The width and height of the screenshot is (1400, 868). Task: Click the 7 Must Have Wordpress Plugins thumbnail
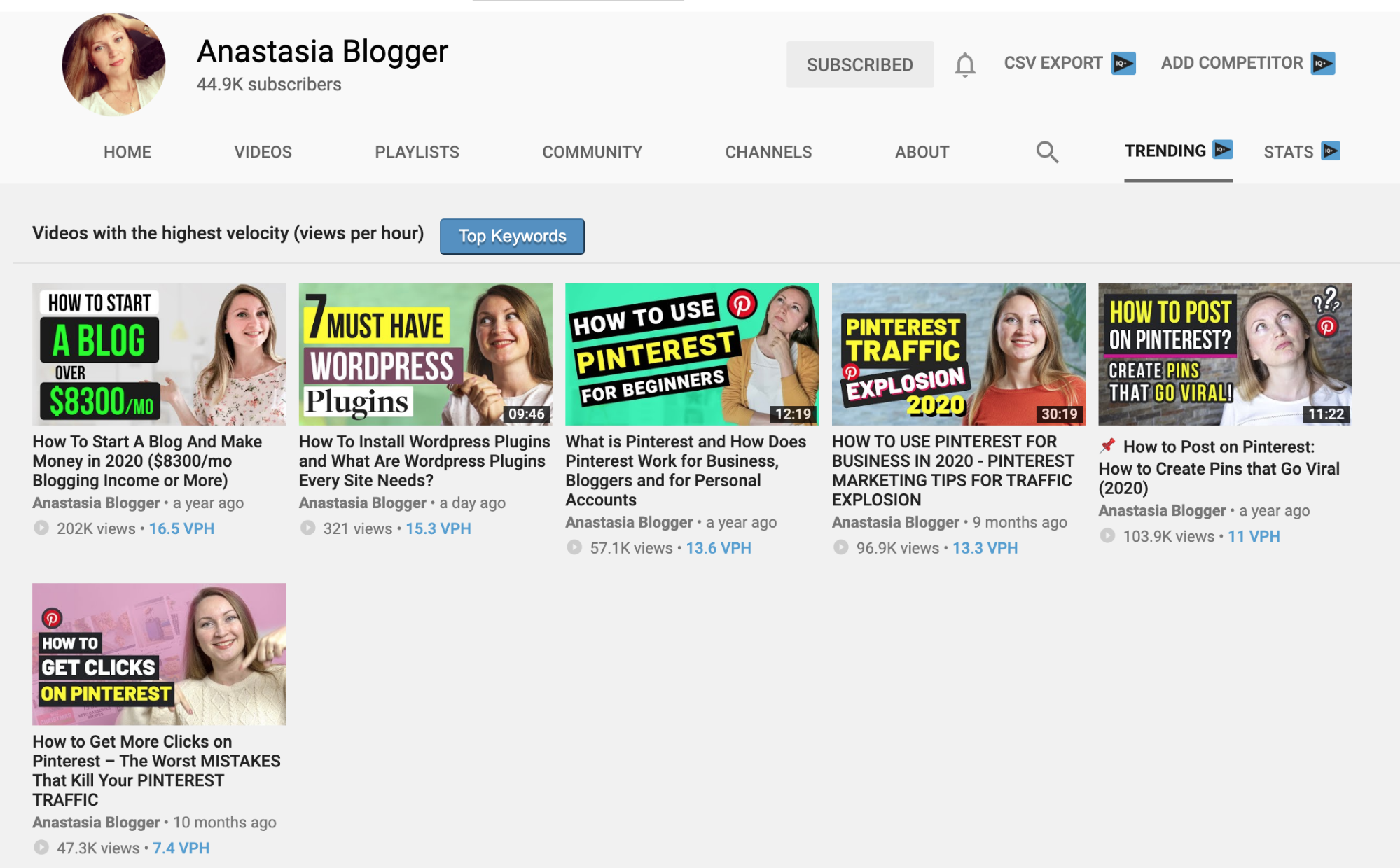[426, 354]
